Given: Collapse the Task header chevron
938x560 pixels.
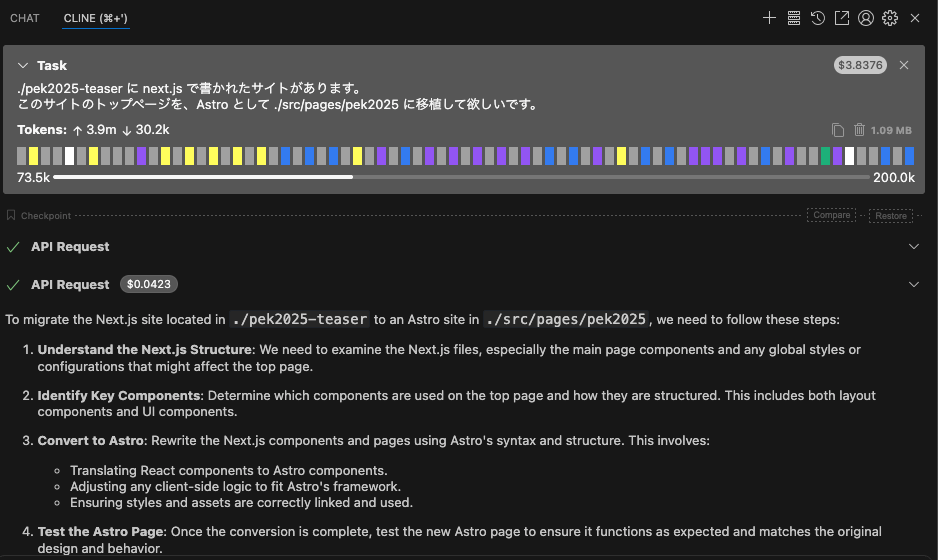Looking at the screenshot, I should coord(23,66).
